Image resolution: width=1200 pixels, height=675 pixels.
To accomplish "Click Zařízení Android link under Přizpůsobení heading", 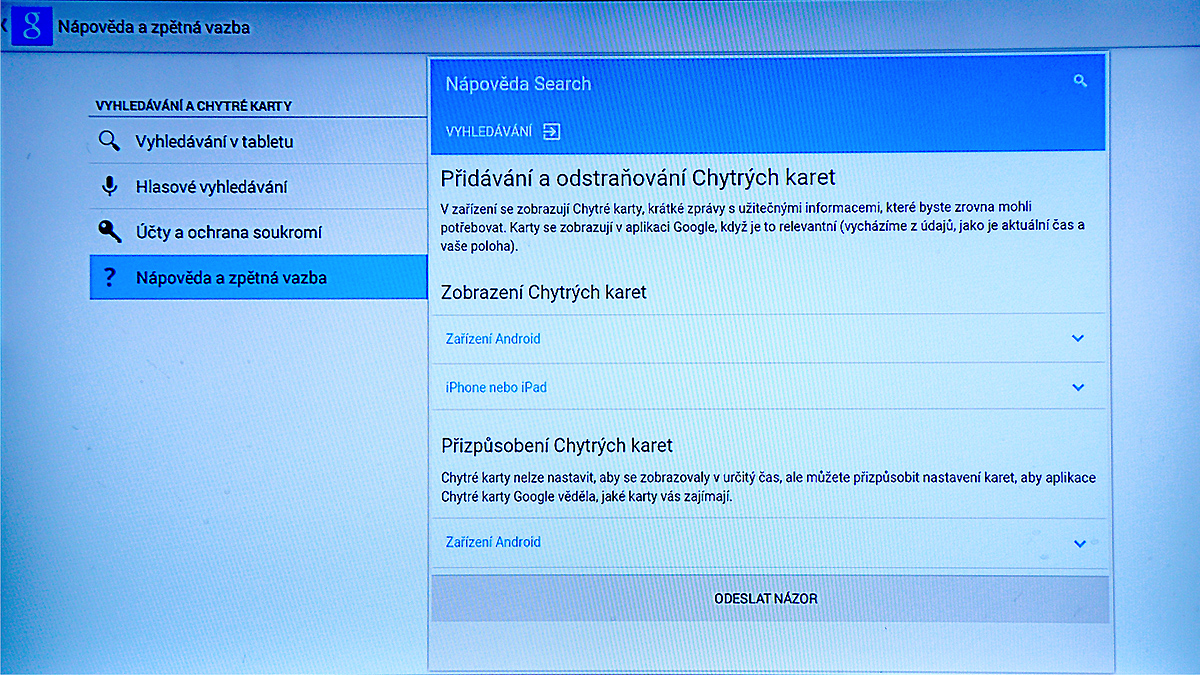I will point(493,542).
